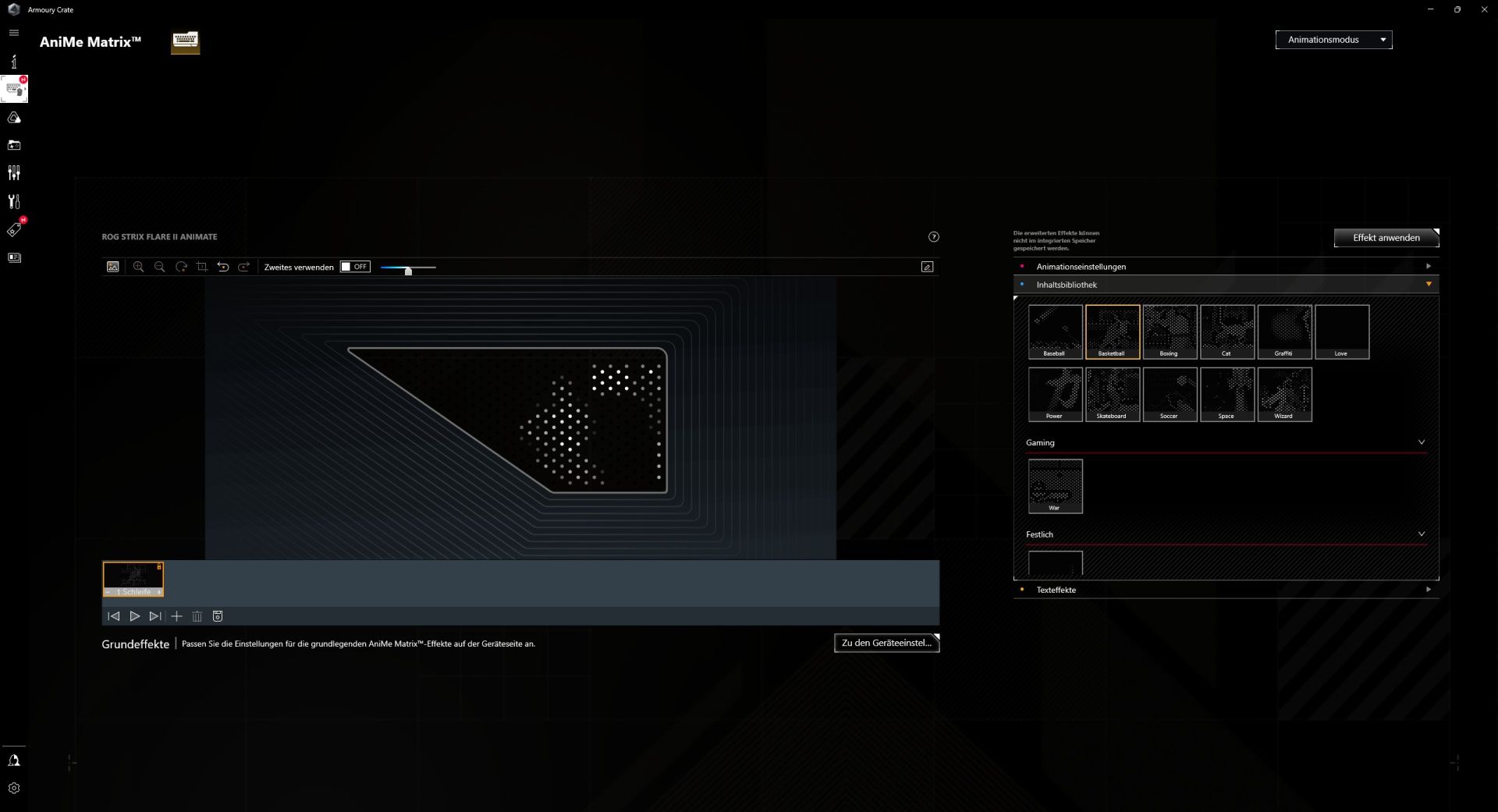Open the help question mark icon
Viewport: 1498px width, 812px height.
click(x=934, y=237)
